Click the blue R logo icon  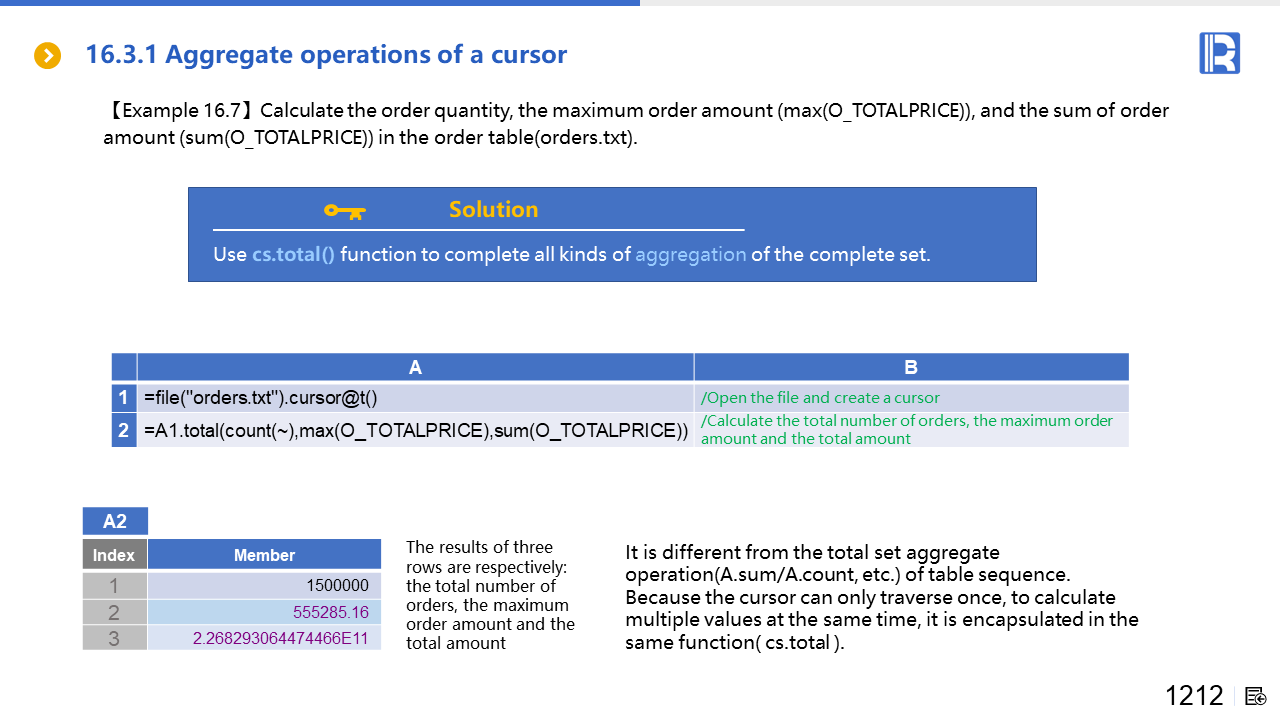coord(1219,53)
